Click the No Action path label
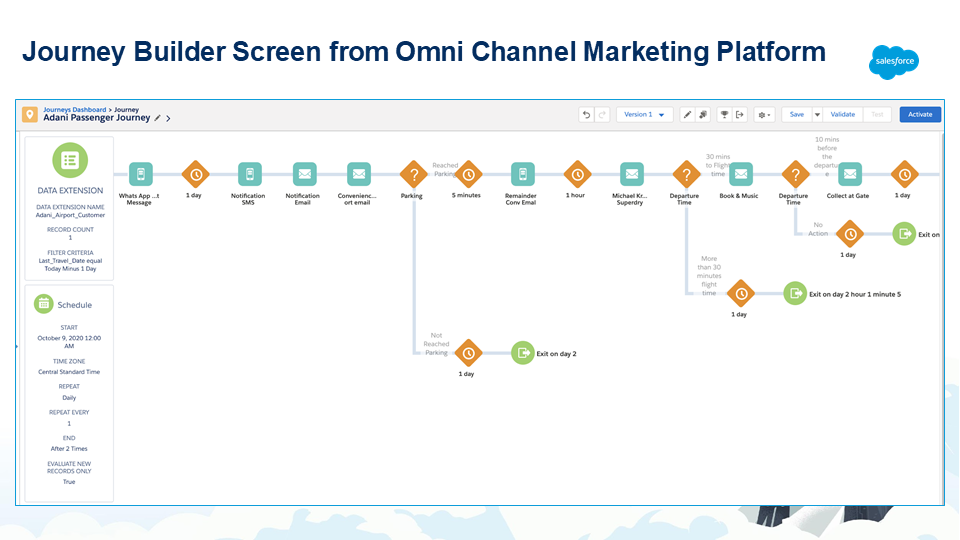960x540 pixels. point(818,229)
